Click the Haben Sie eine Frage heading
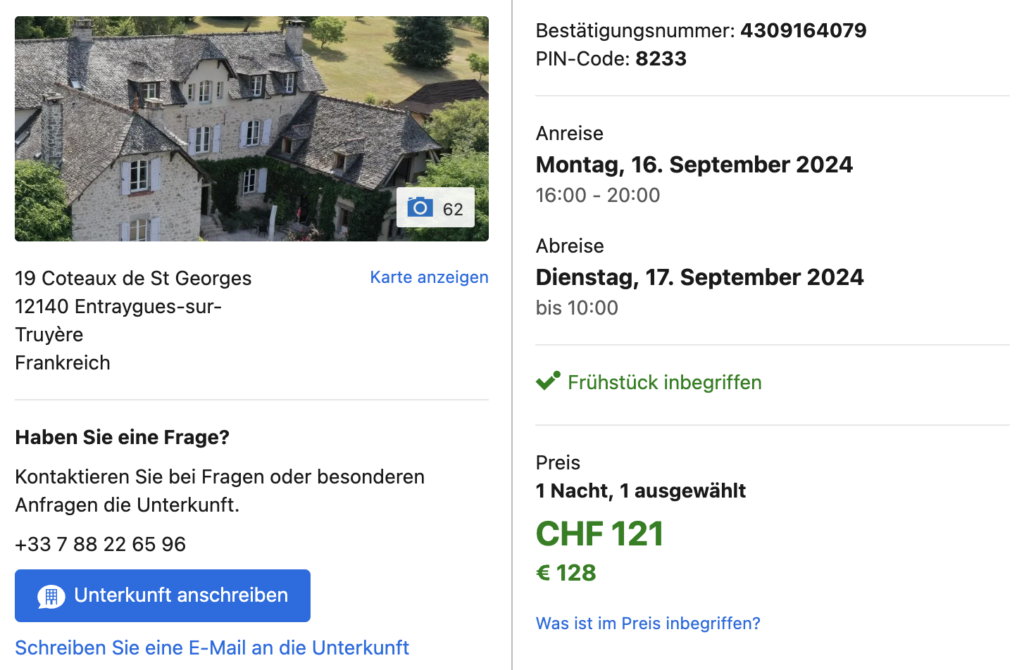The width and height of the screenshot is (1024, 670). 122,437
